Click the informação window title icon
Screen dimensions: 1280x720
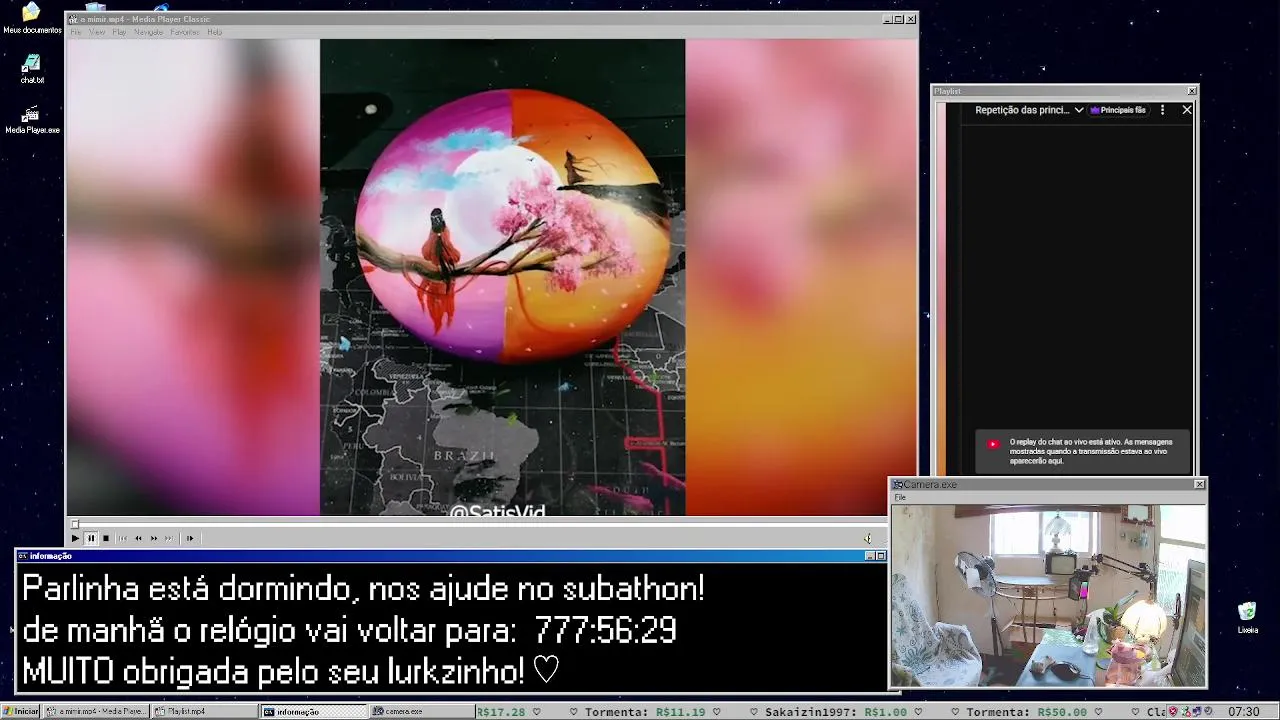click(23, 556)
